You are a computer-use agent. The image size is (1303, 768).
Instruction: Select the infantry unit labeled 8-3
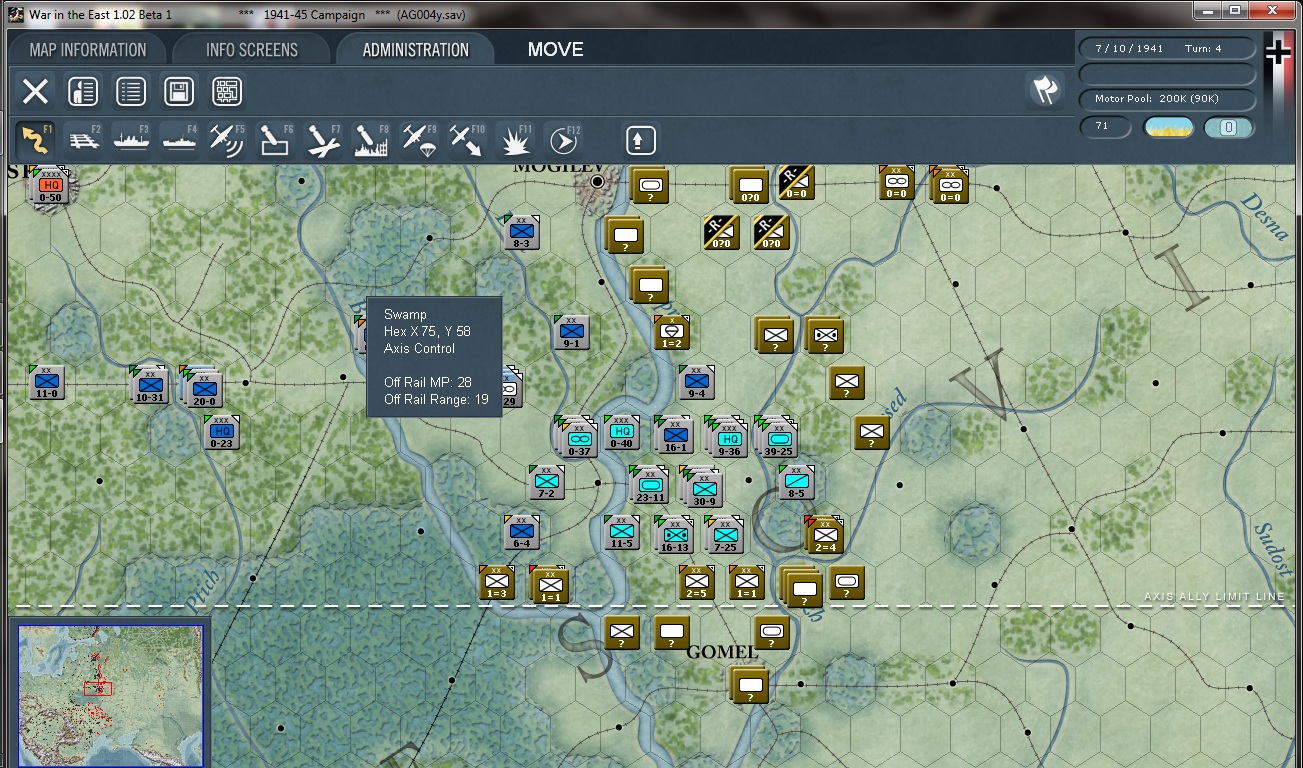pyautogui.click(x=521, y=232)
